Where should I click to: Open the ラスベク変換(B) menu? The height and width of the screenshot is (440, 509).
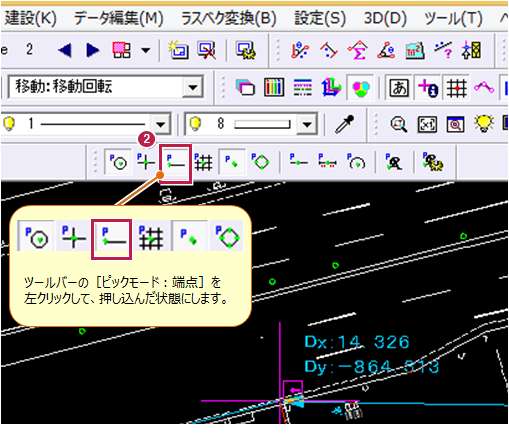229,18
